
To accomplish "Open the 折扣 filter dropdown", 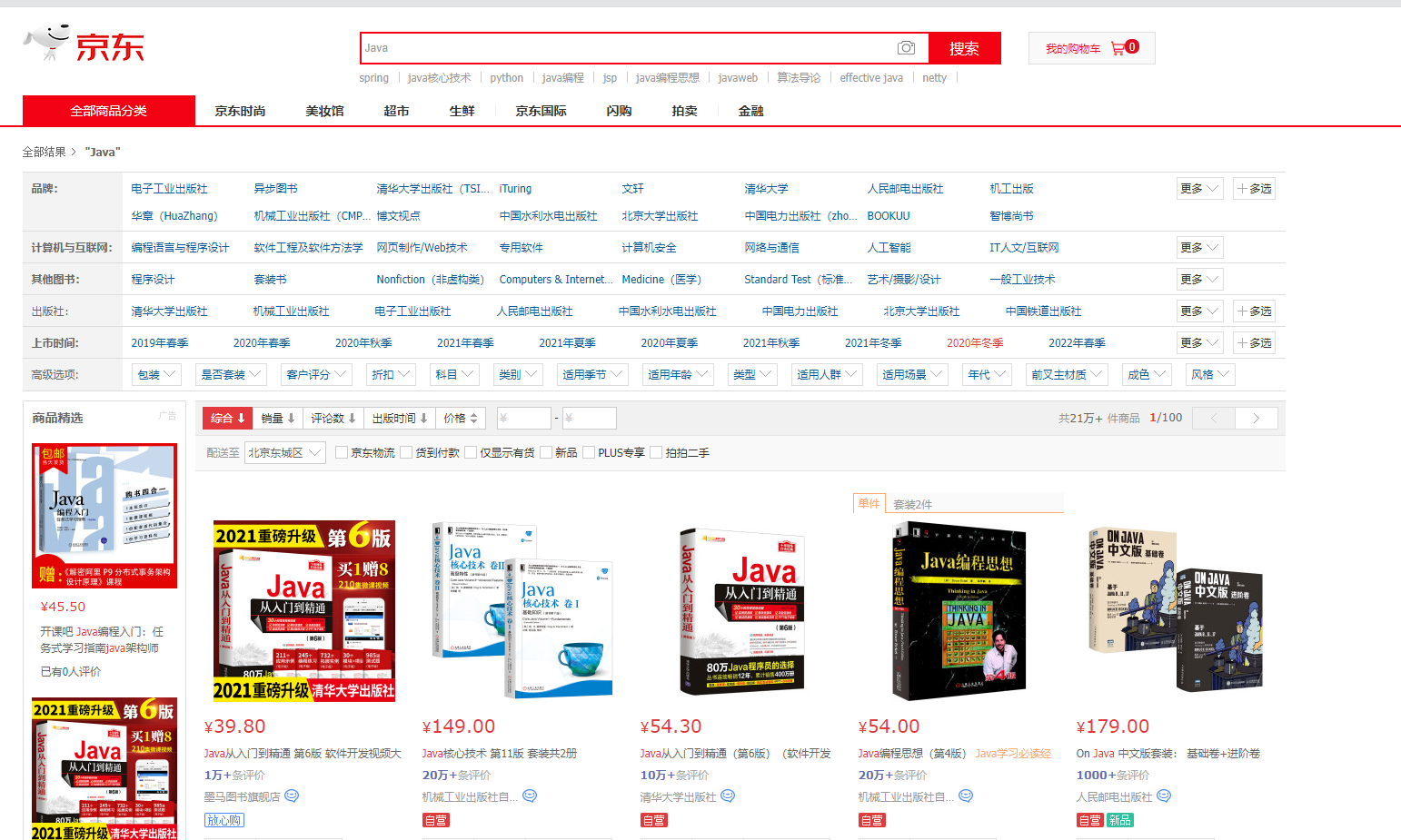I will 391,374.
